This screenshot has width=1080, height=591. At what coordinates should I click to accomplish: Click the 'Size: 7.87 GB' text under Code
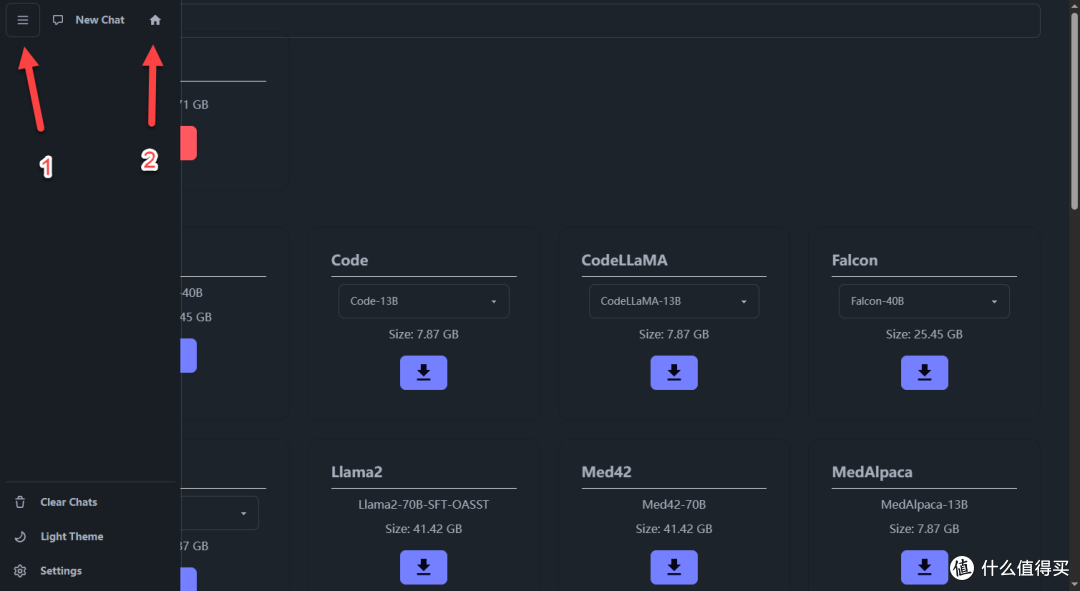(x=424, y=334)
